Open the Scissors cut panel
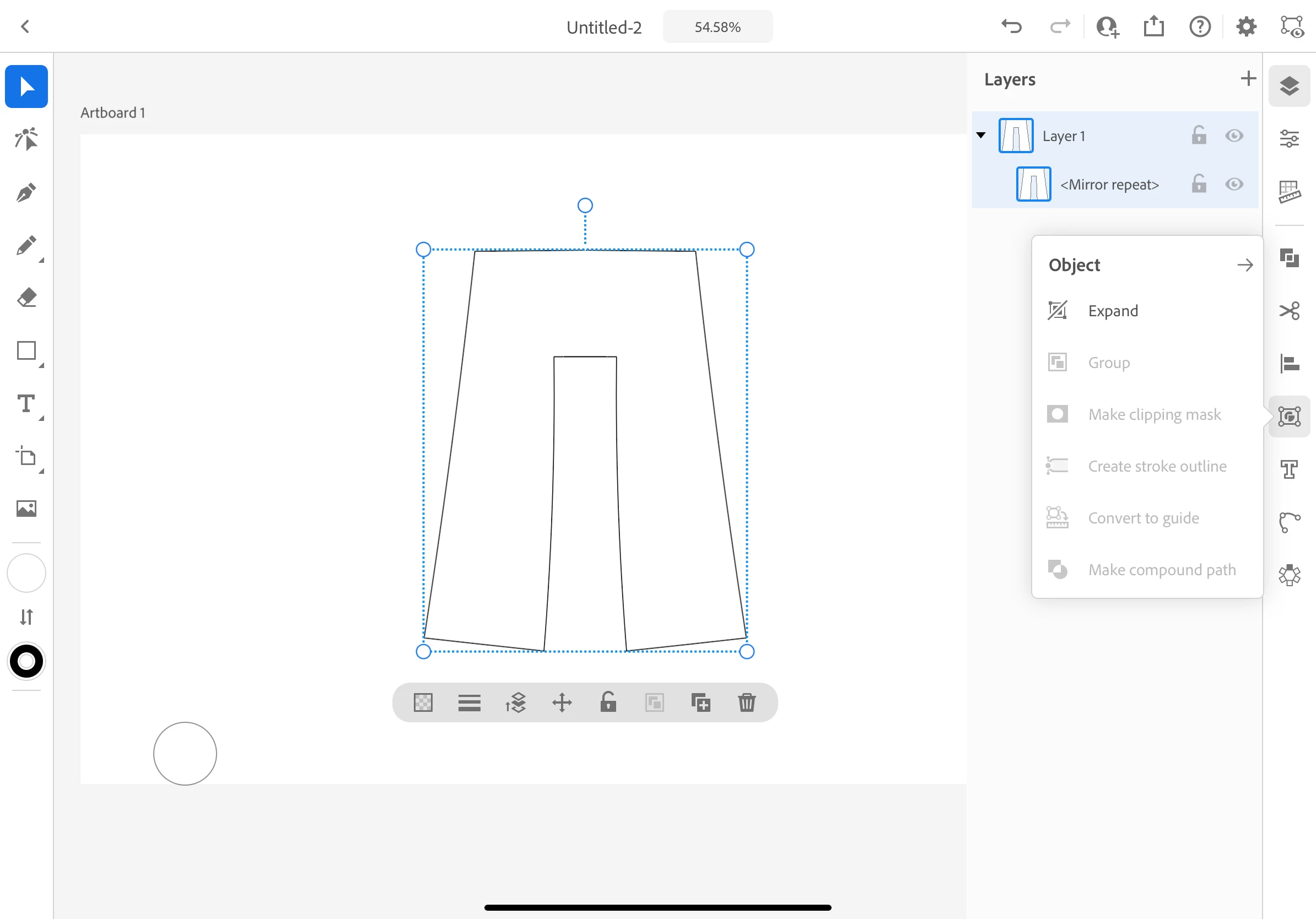1316x919 pixels. [x=1289, y=311]
